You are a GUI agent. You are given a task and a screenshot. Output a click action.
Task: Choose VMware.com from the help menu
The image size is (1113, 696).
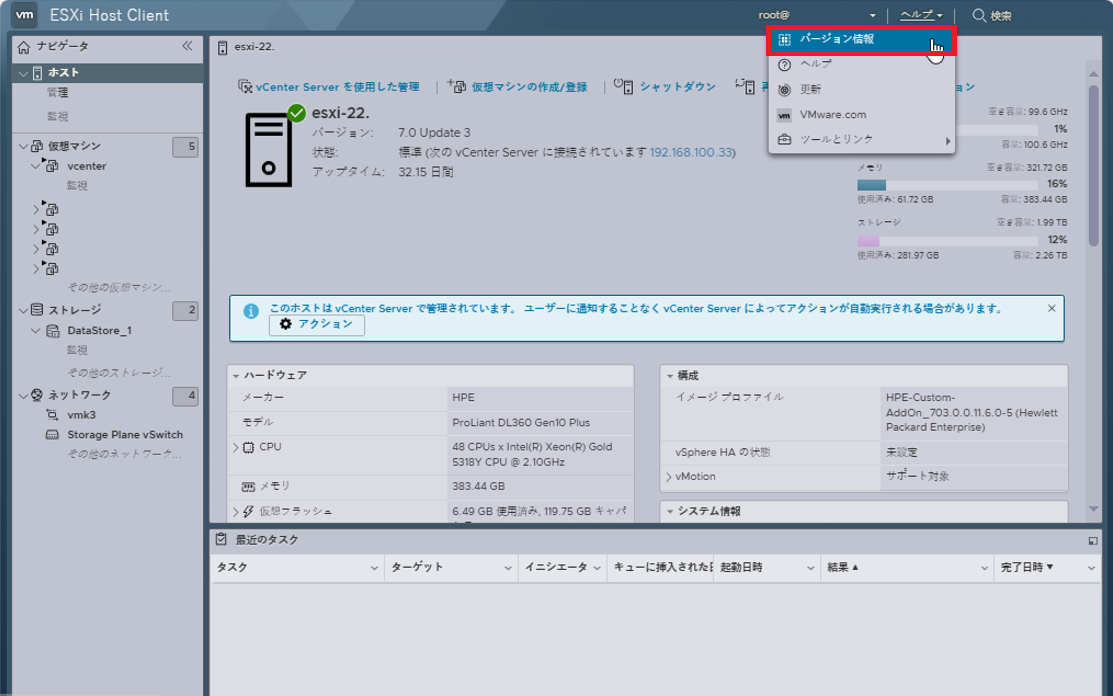(x=862, y=114)
